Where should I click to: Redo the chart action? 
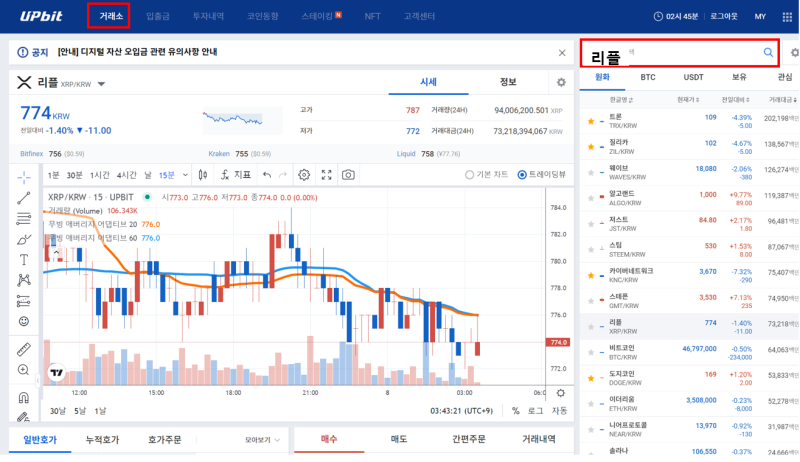tap(283, 175)
